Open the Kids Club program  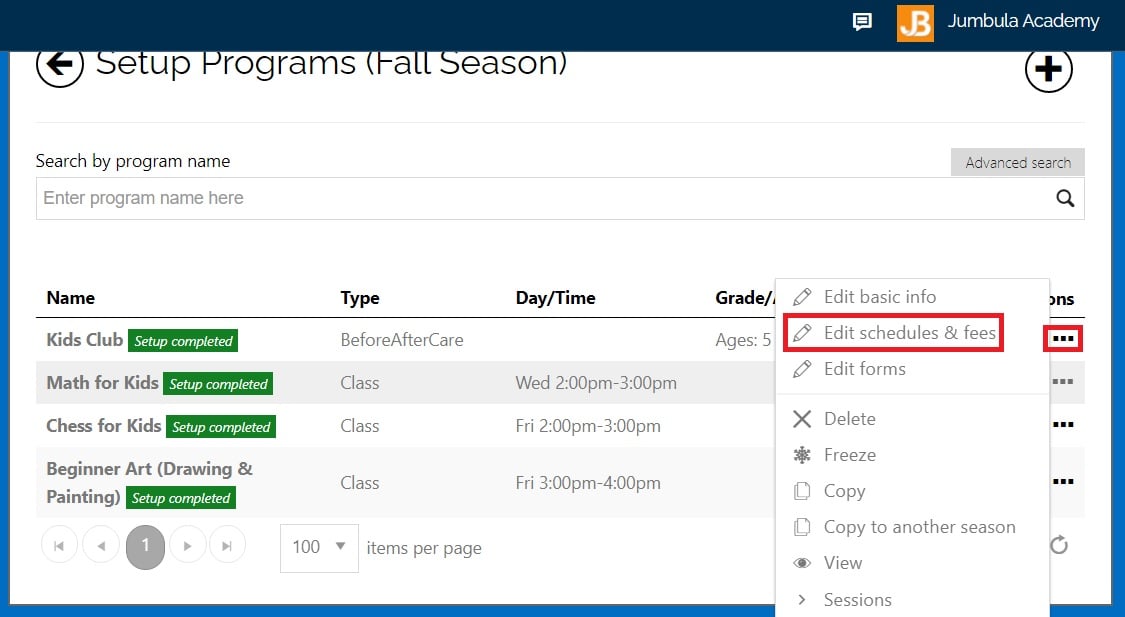click(x=85, y=339)
